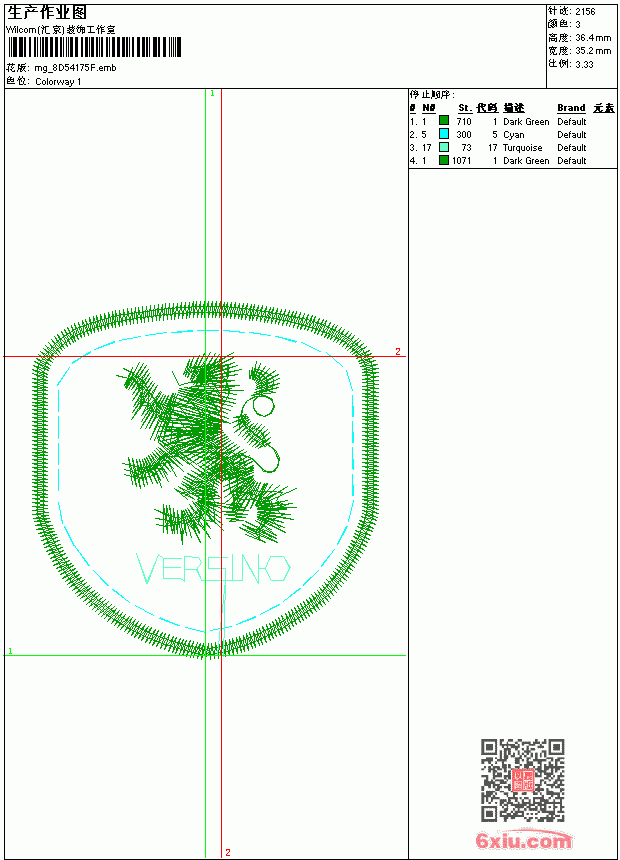Click the Dark Green description in row 1

526,121
